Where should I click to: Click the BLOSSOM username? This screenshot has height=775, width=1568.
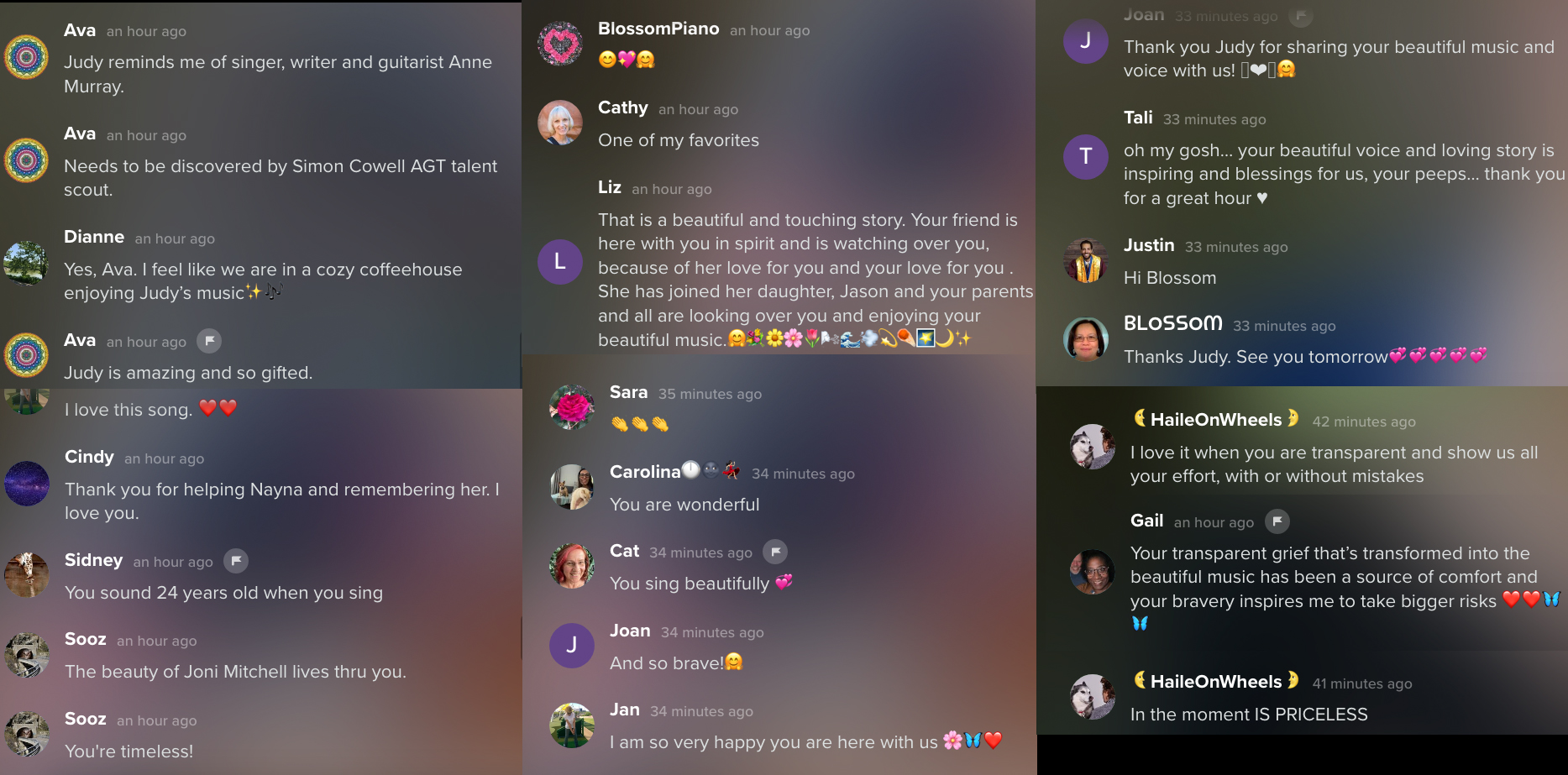click(x=1173, y=323)
